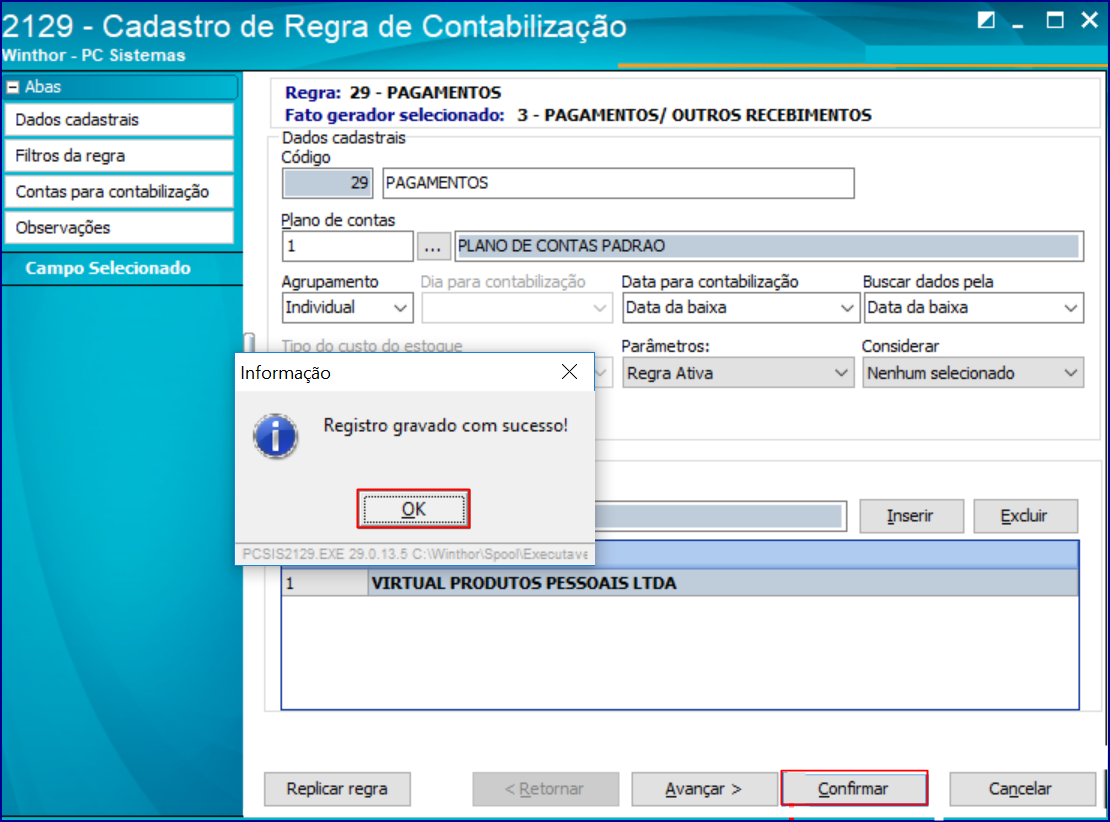Select the VIRTUAL PRODUTOS PESSOAIS LTDA row
The height and width of the screenshot is (822, 1110).
[680, 583]
